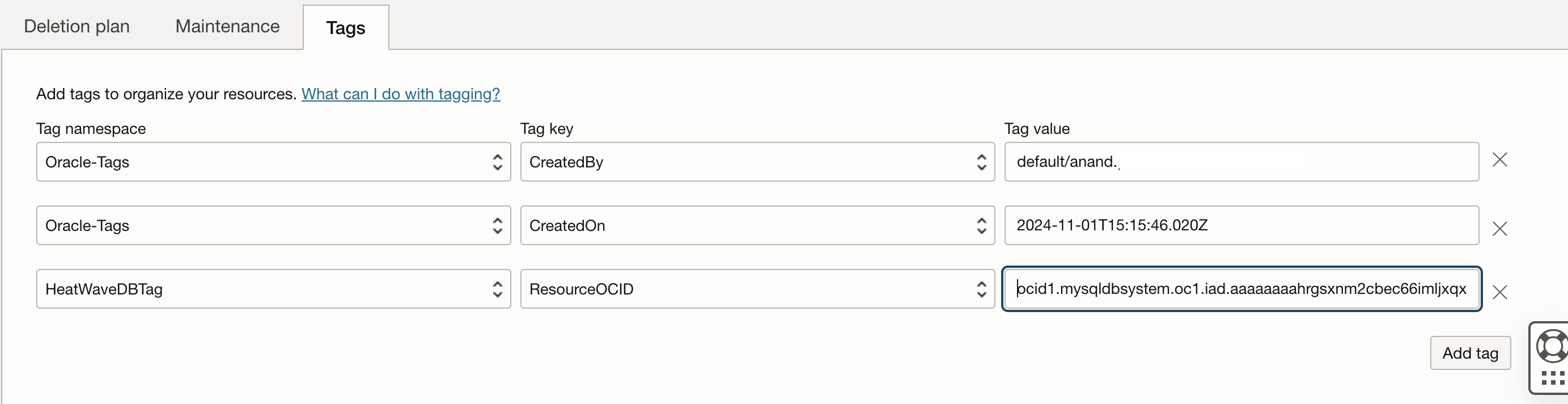Viewport: 1568px width, 404px height.
Task: Click the mysqldbsystem OCID value field
Action: [1240, 288]
